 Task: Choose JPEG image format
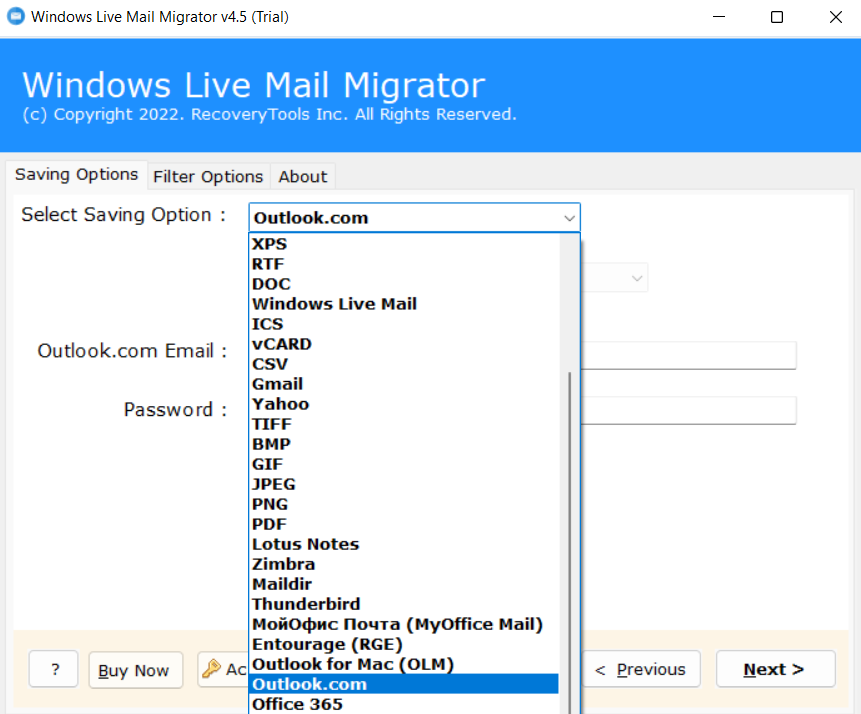pos(404,484)
